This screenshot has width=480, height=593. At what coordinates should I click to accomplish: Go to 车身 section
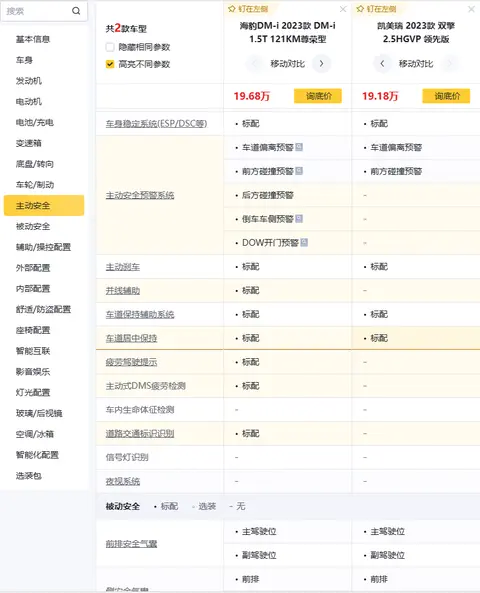coord(24,60)
